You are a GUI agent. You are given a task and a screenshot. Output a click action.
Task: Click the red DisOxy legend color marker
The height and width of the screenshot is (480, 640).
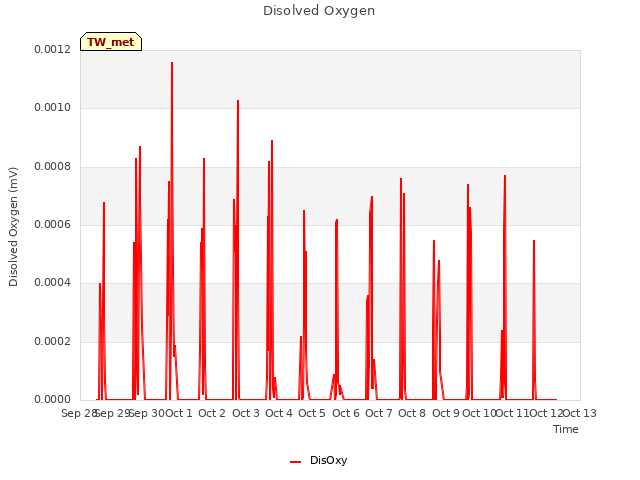[x=296, y=462]
